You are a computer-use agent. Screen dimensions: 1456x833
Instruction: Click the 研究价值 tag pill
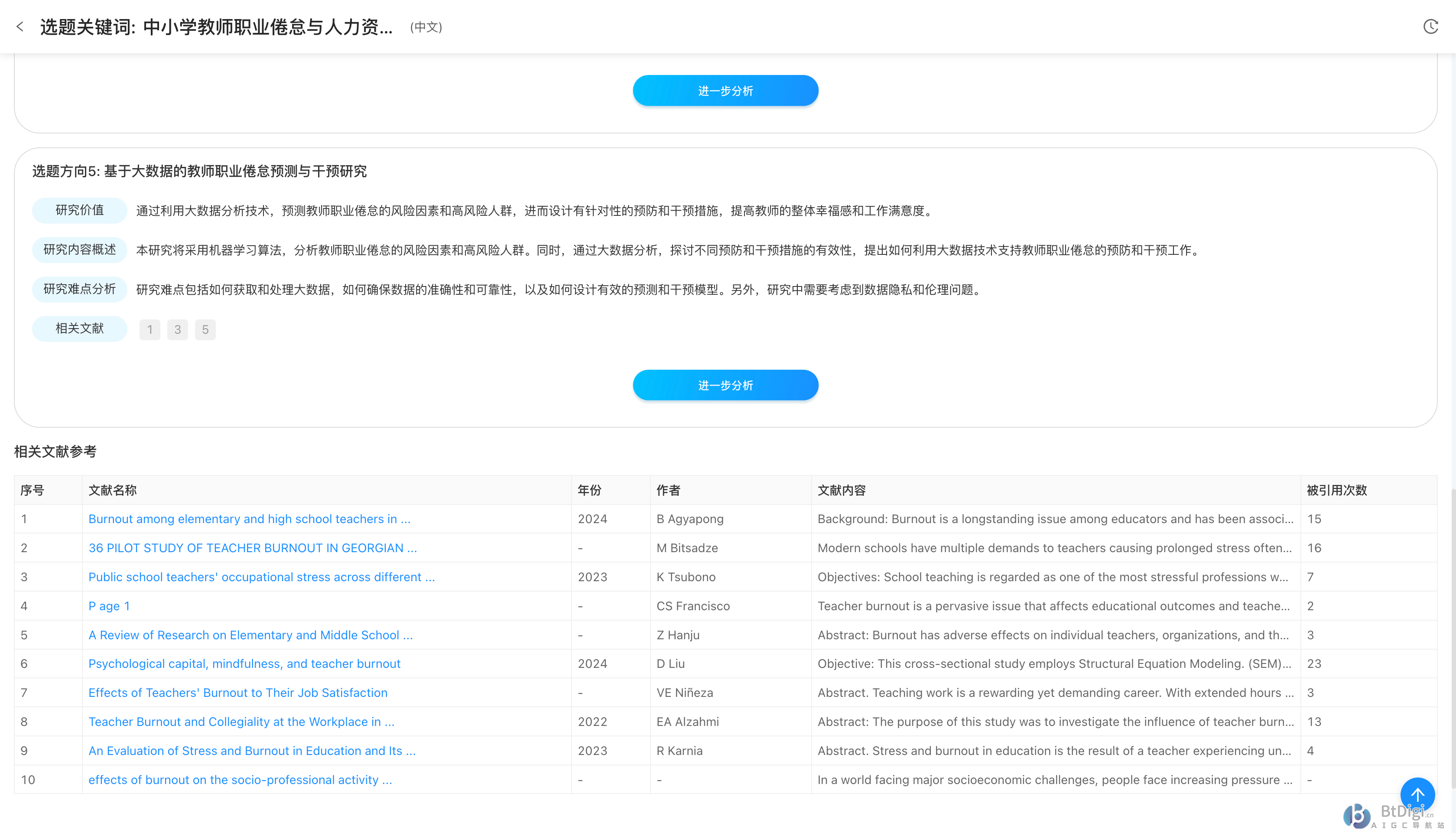click(x=79, y=210)
